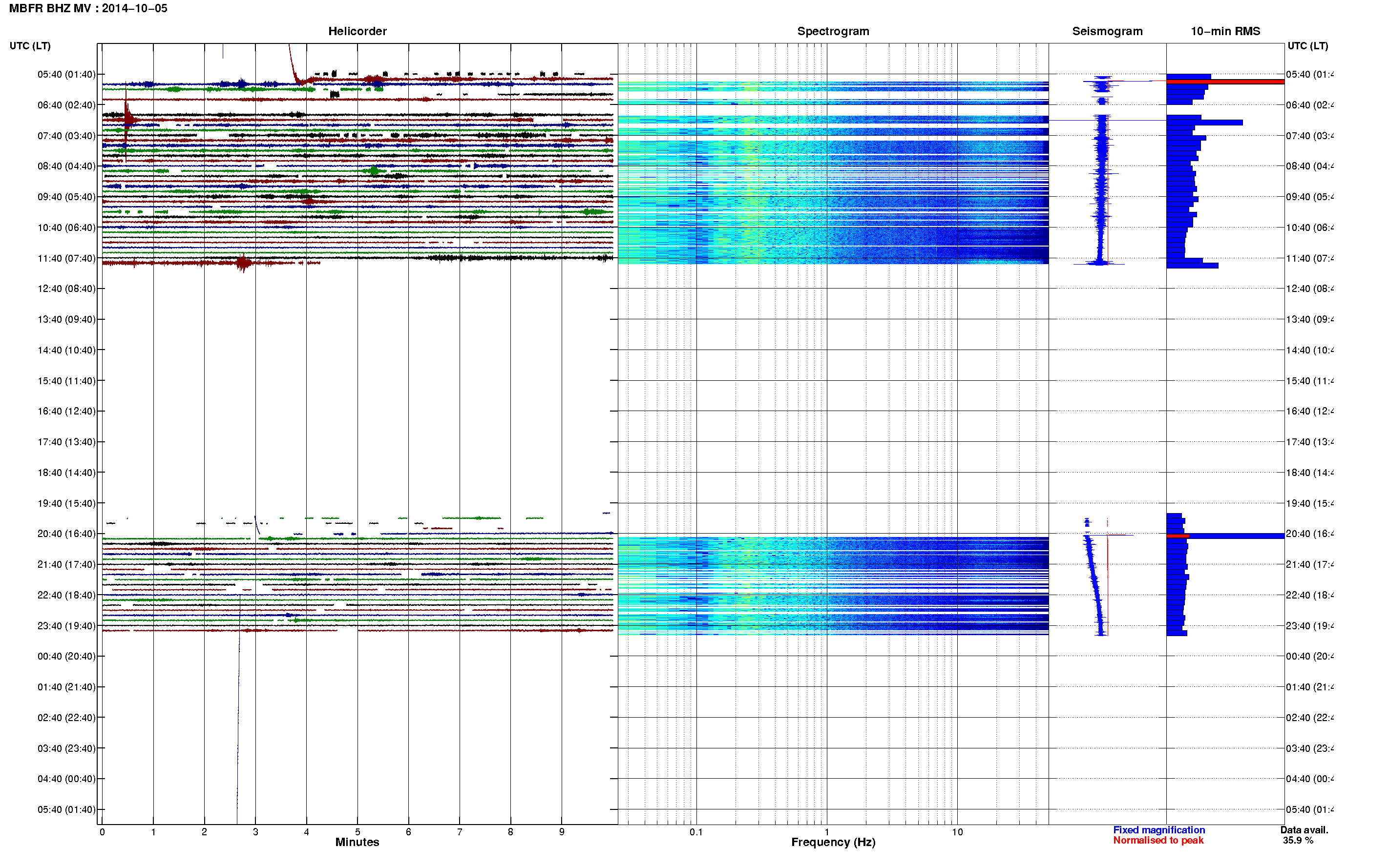The width and height of the screenshot is (1389, 868).
Task: Click the left '06:40 (02:40)' time label
Action: [x=66, y=105]
